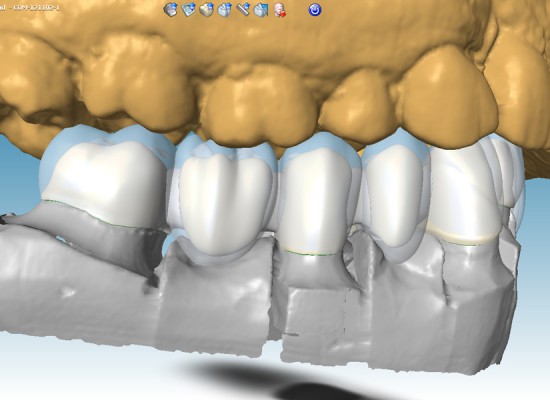
Task: Click the blue circular reset view button
Action: 315,9
